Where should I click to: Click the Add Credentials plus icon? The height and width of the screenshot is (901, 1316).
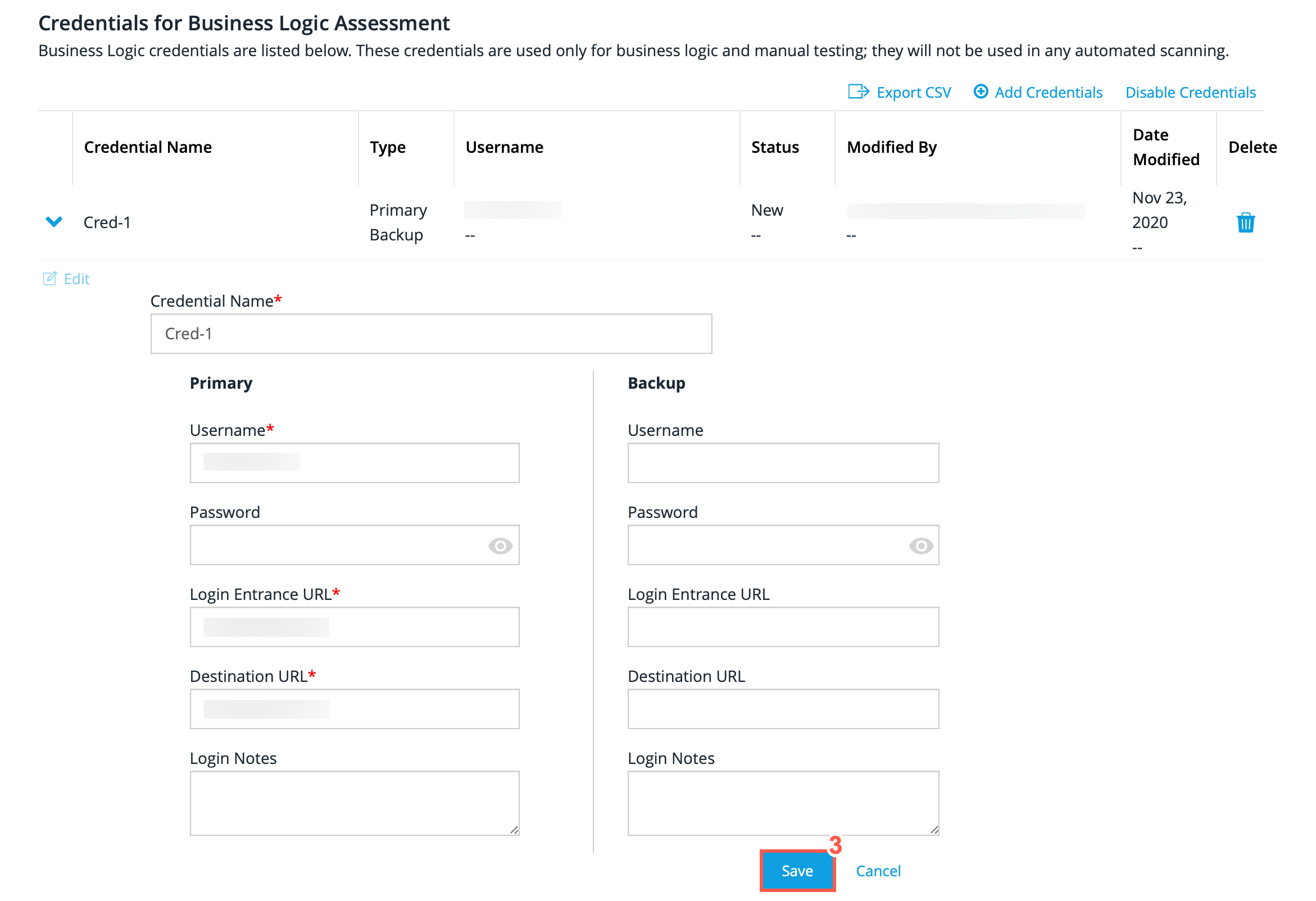point(981,92)
